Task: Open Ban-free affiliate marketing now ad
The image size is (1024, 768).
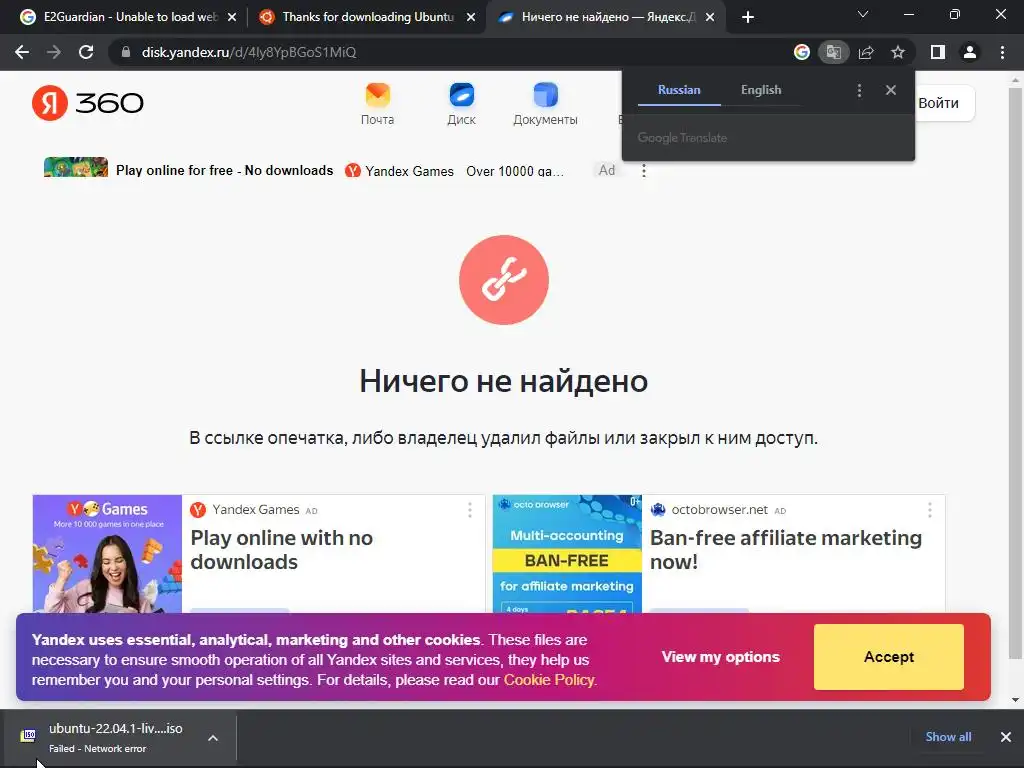Action: (x=786, y=550)
